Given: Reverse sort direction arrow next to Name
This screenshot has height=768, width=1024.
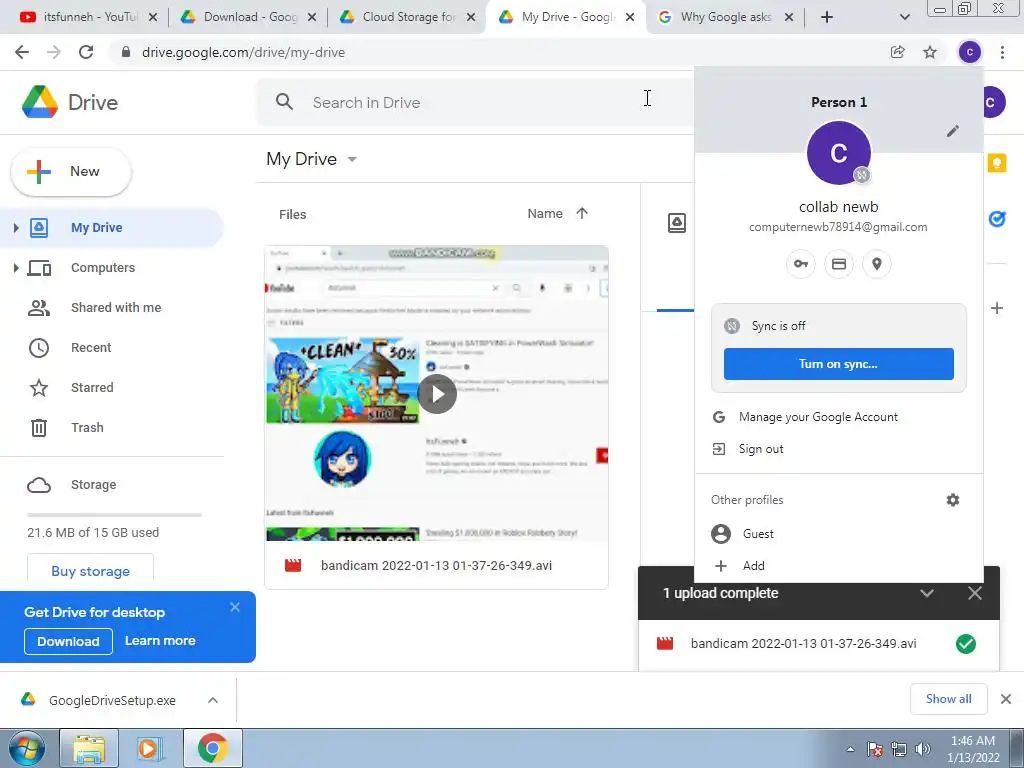Looking at the screenshot, I should click(582, 213).
